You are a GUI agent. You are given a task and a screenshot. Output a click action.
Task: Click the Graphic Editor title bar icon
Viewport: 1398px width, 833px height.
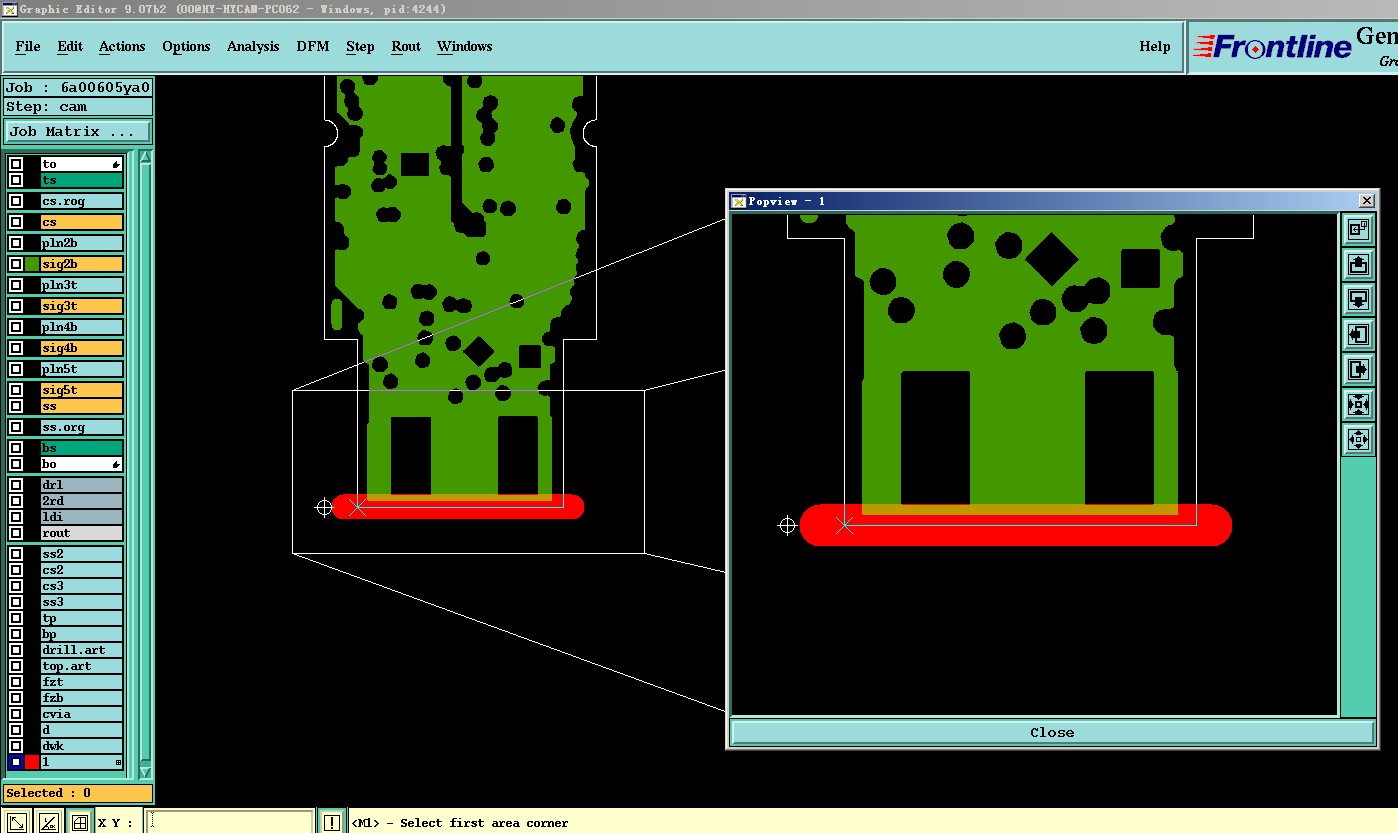[x=9, y=9]
